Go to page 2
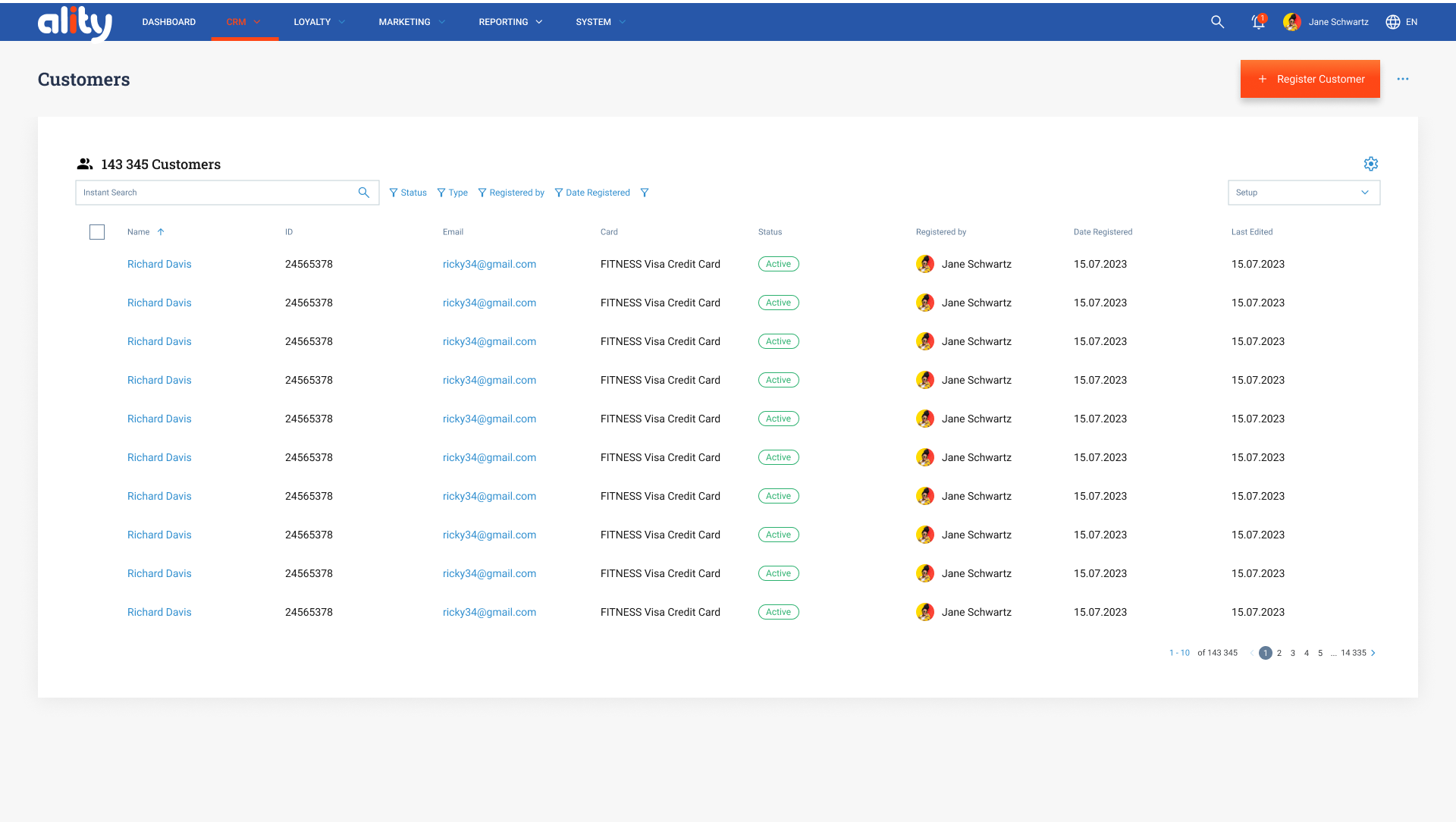 [x=1279, y=653]
